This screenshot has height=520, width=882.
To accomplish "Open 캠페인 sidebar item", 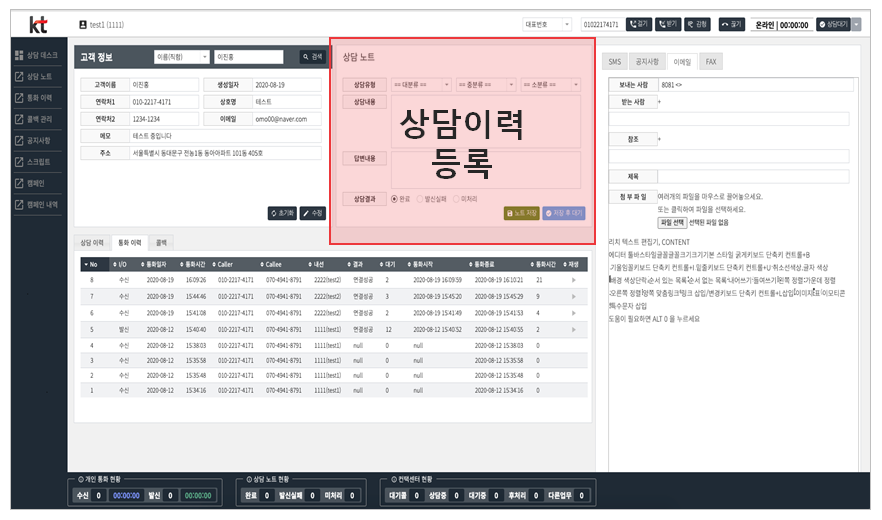I will pos(30,183).
